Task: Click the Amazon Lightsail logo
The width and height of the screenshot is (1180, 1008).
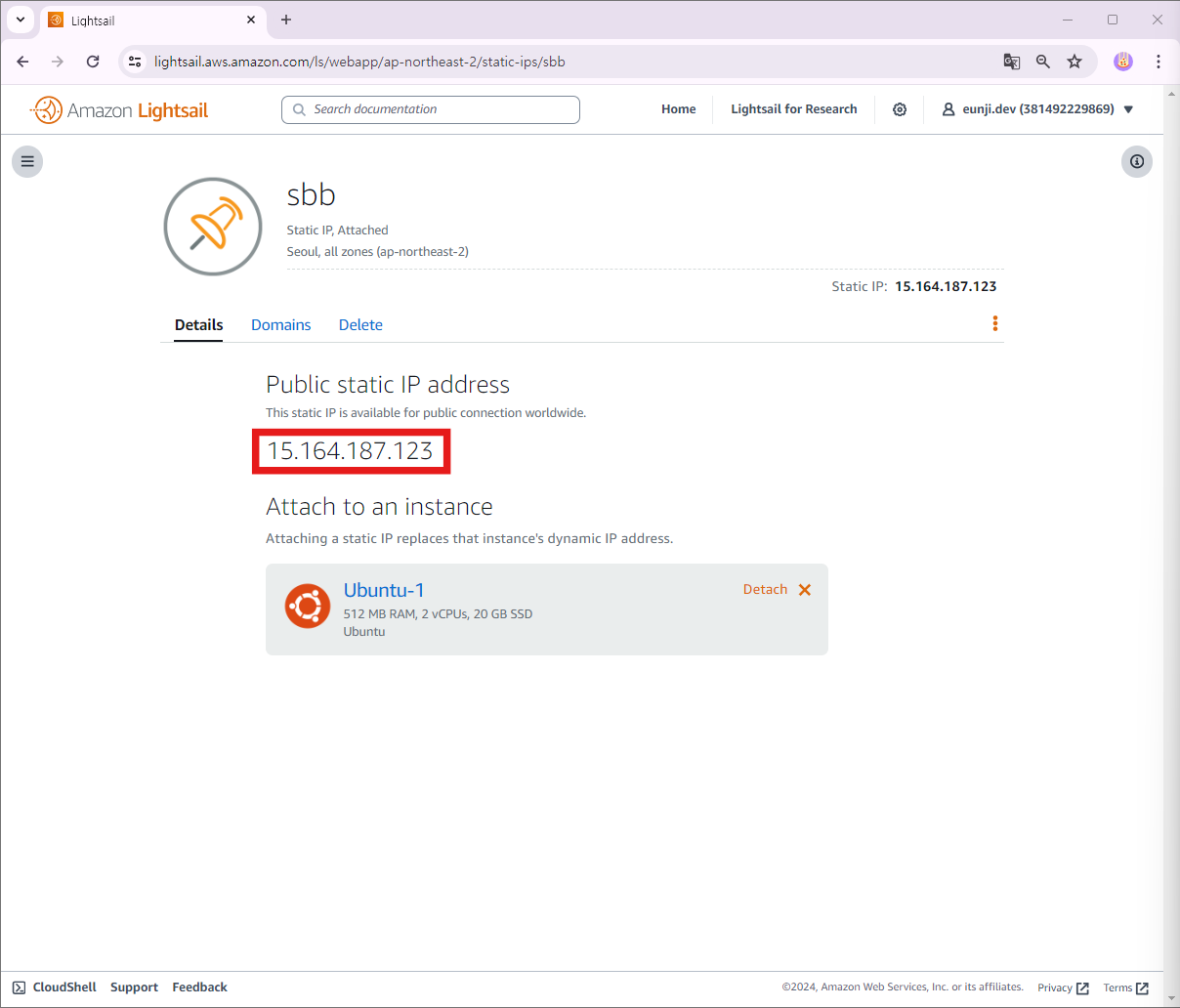Action: tap(119, 110)
